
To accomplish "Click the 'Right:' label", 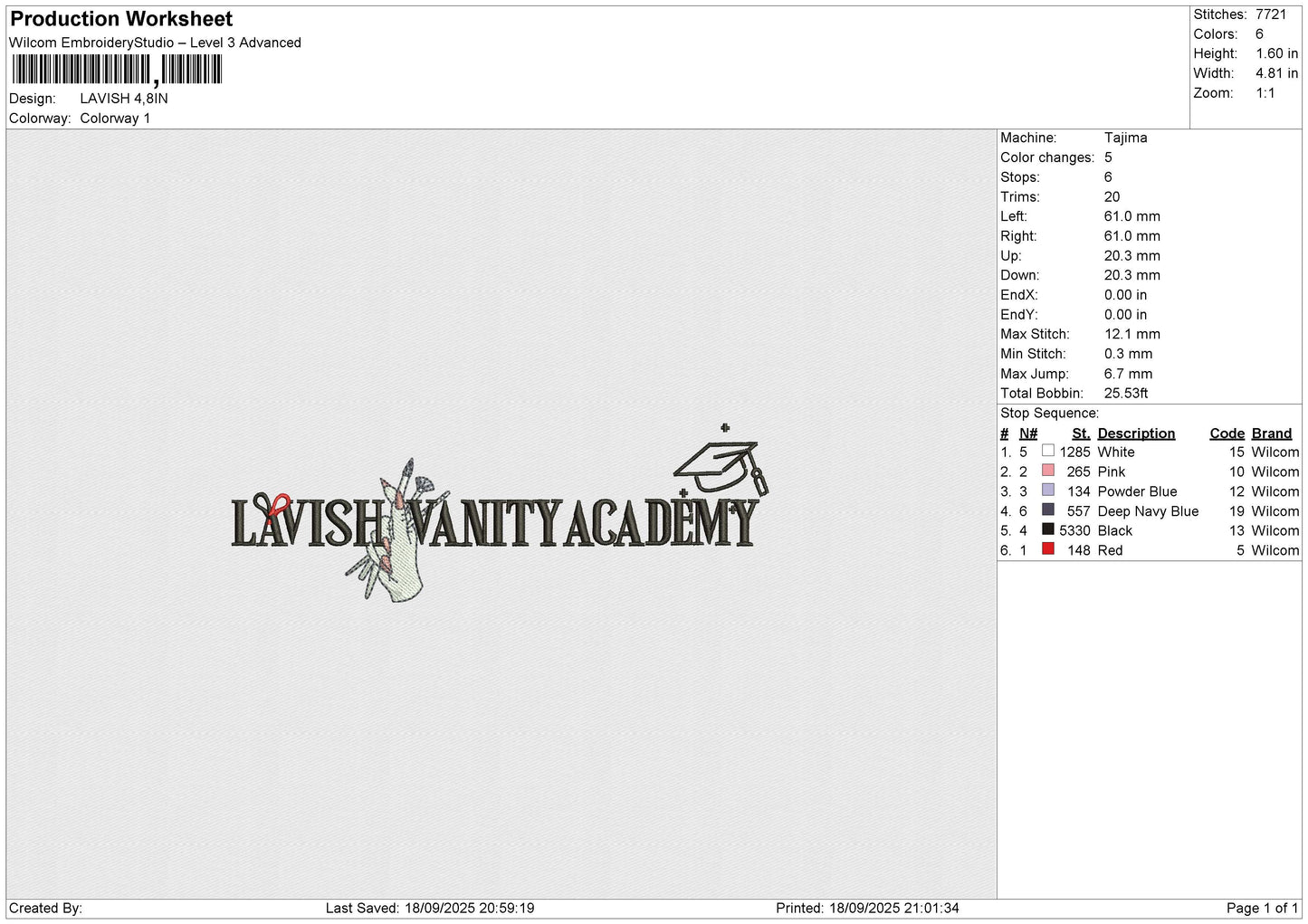I will pyautogui.click(x=1018, y=236).
